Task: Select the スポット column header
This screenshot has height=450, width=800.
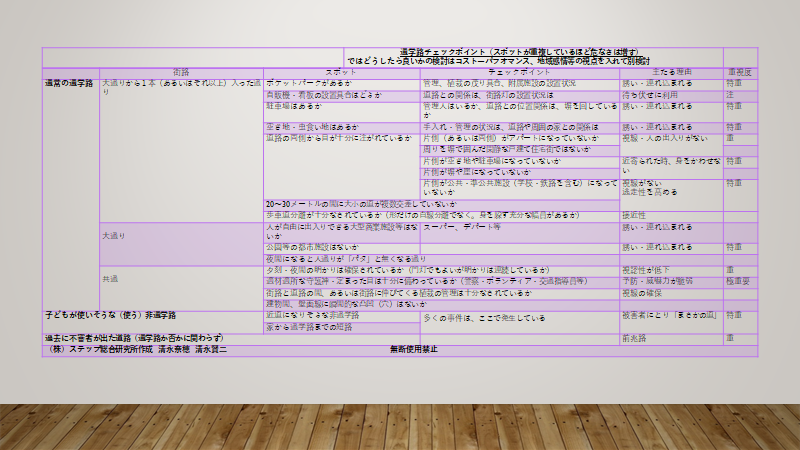Action: coord(342,73)
